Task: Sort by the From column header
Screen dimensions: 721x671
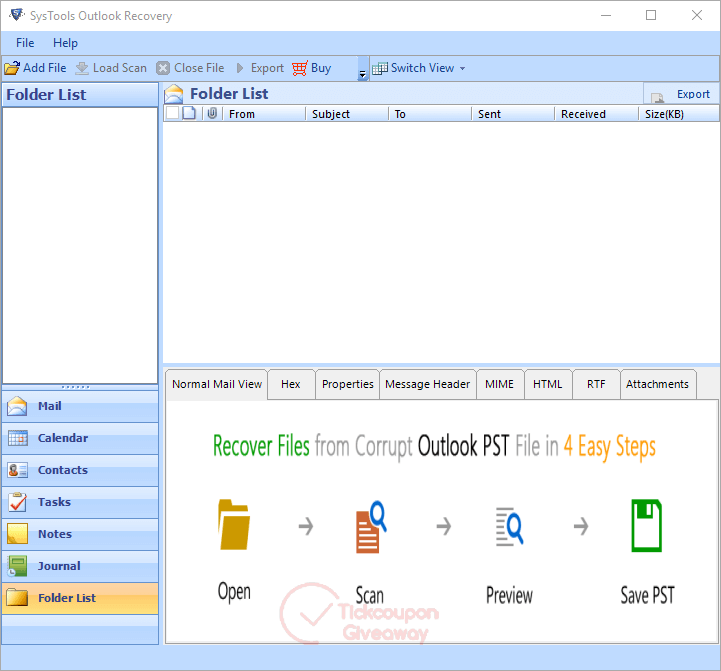Action: coord(264,114)
